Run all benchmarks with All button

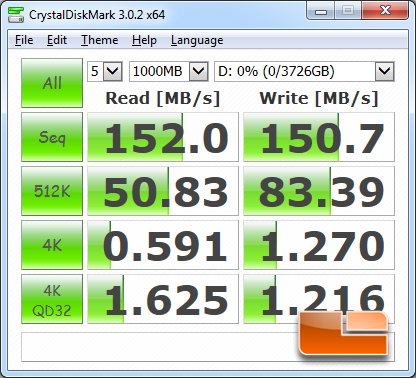pos(52,83)
